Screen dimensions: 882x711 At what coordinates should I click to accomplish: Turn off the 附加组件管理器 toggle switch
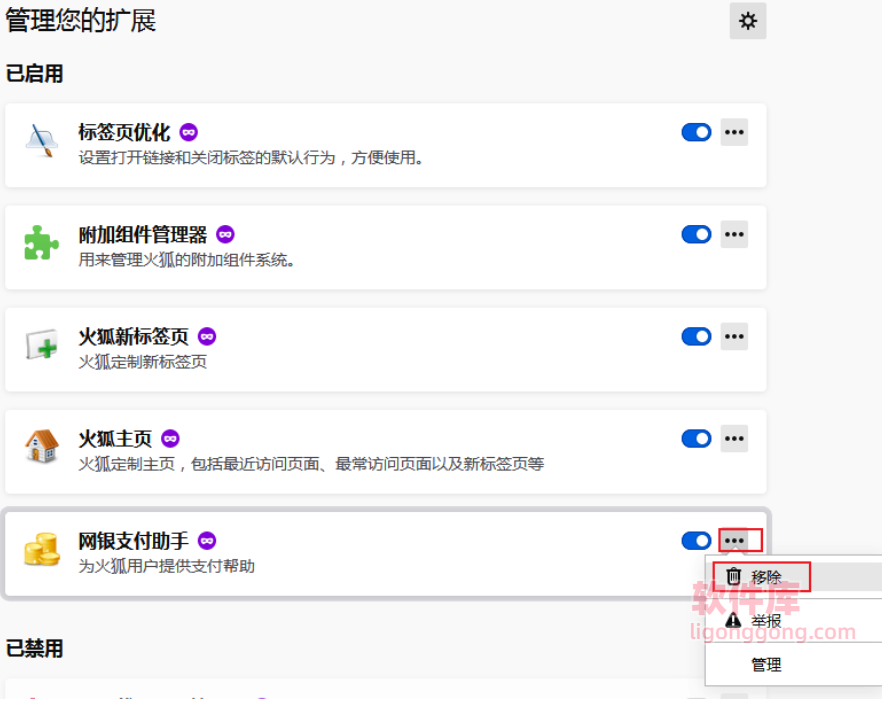click(x=696, y=234)
